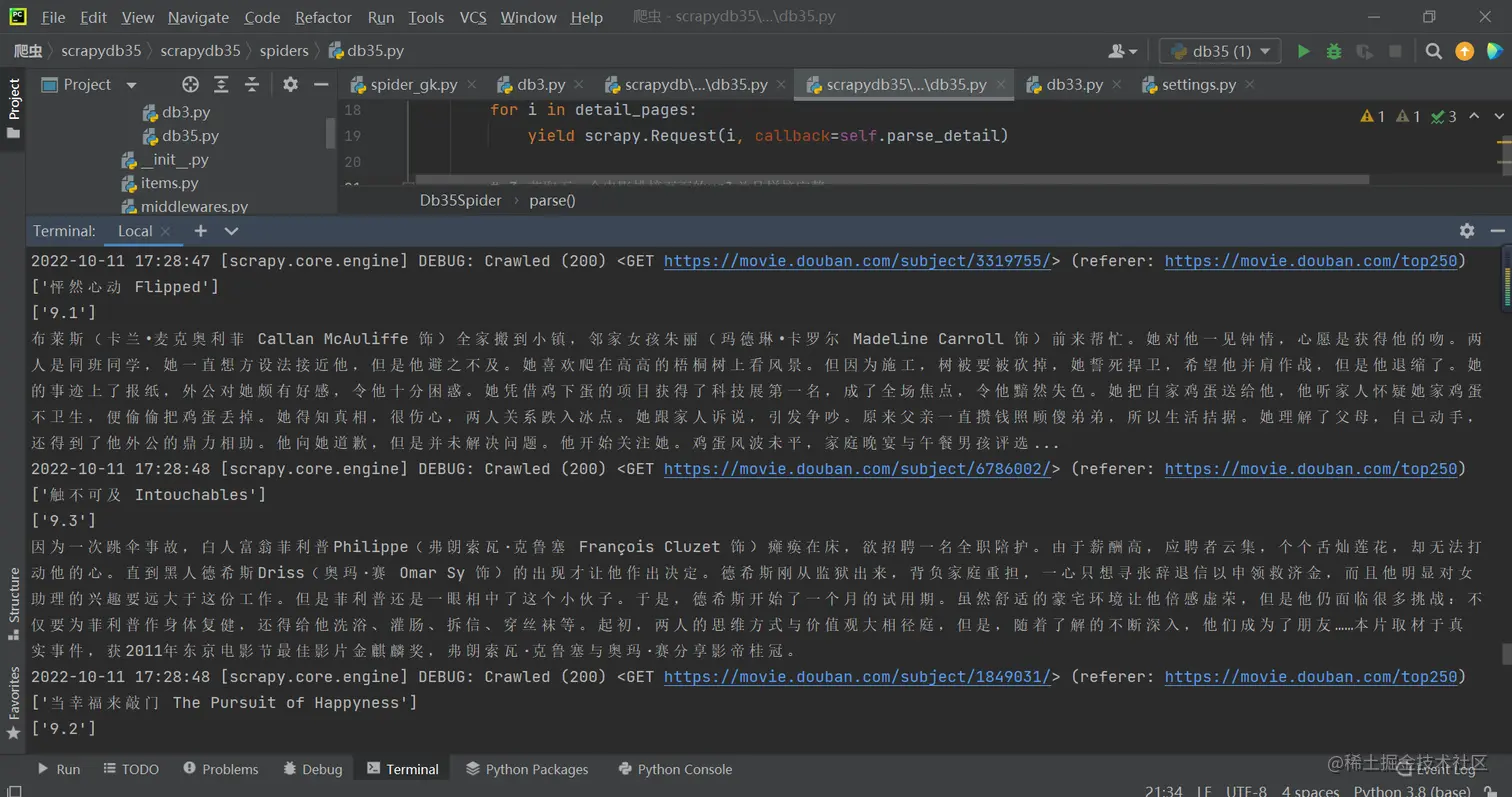Toggle the Project side tool button
This screenshot has width=1512, height=797.
(x=13, y=108)
